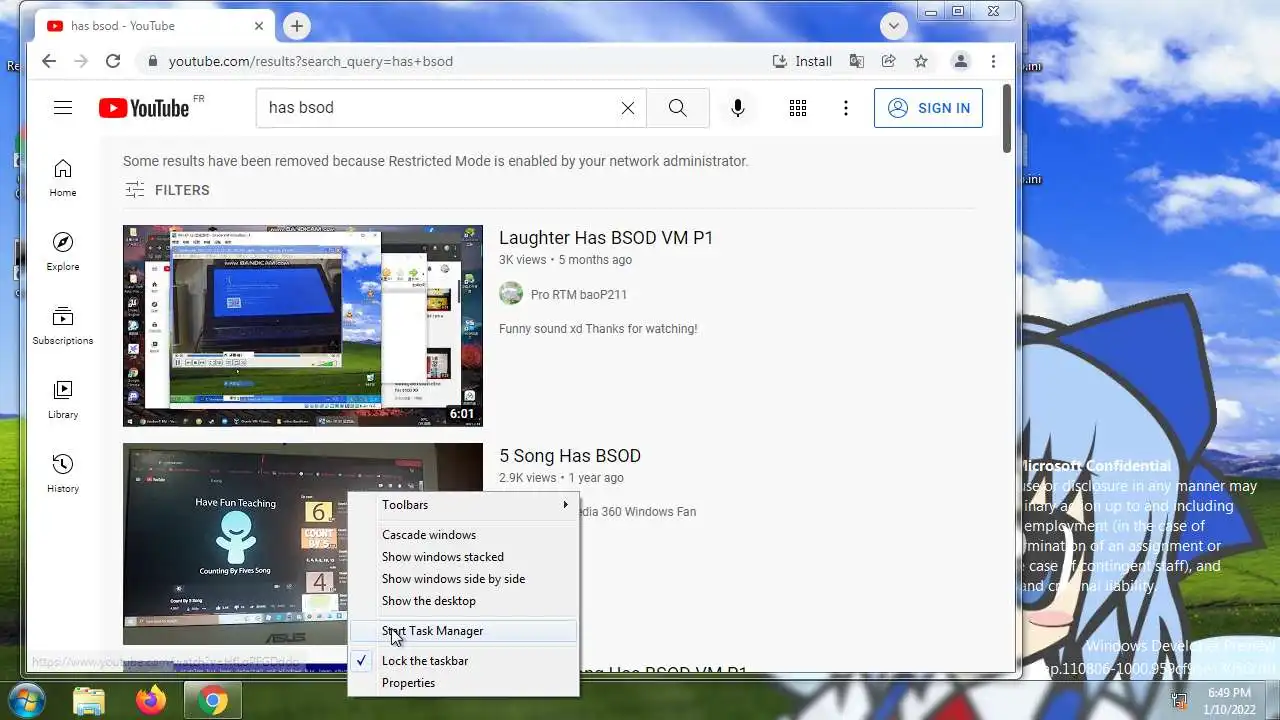Select Start Task Manager
Image resolution: width=1280 pixels, height=720 pixels.
[x=463, y=631]
